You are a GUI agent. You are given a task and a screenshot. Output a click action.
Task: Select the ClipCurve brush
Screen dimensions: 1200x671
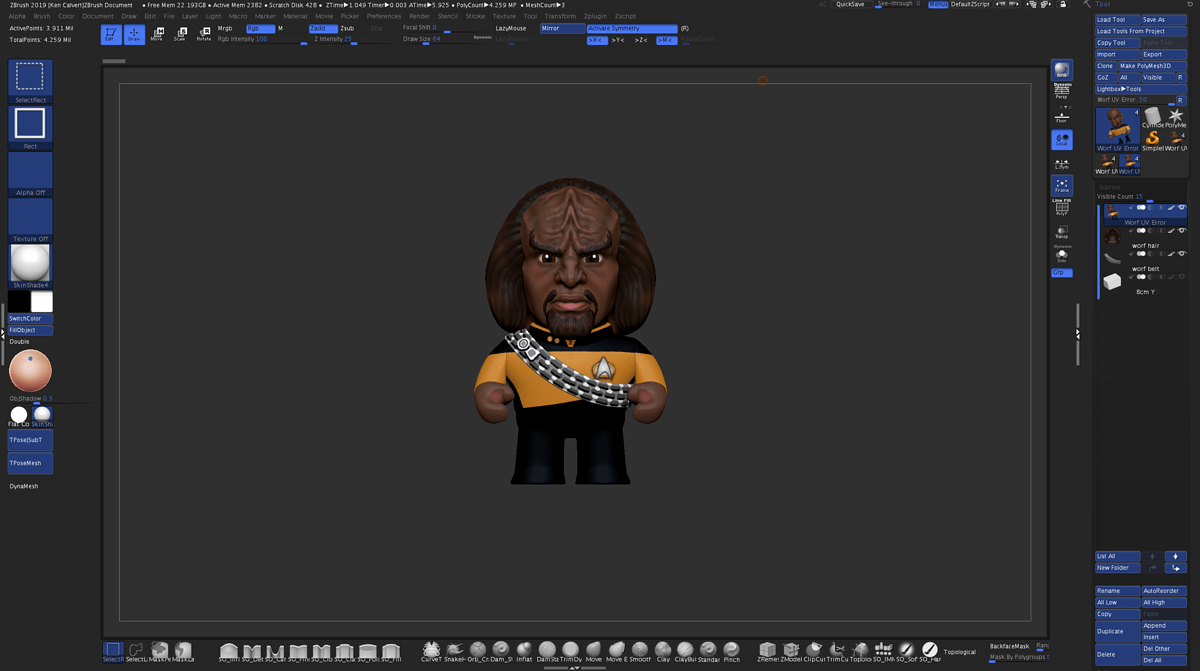(x=814, y=652)
